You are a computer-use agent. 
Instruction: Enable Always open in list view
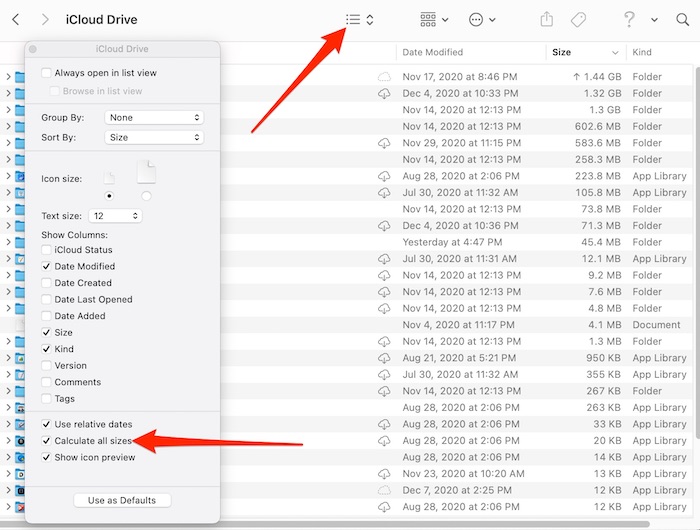(46, 73)
